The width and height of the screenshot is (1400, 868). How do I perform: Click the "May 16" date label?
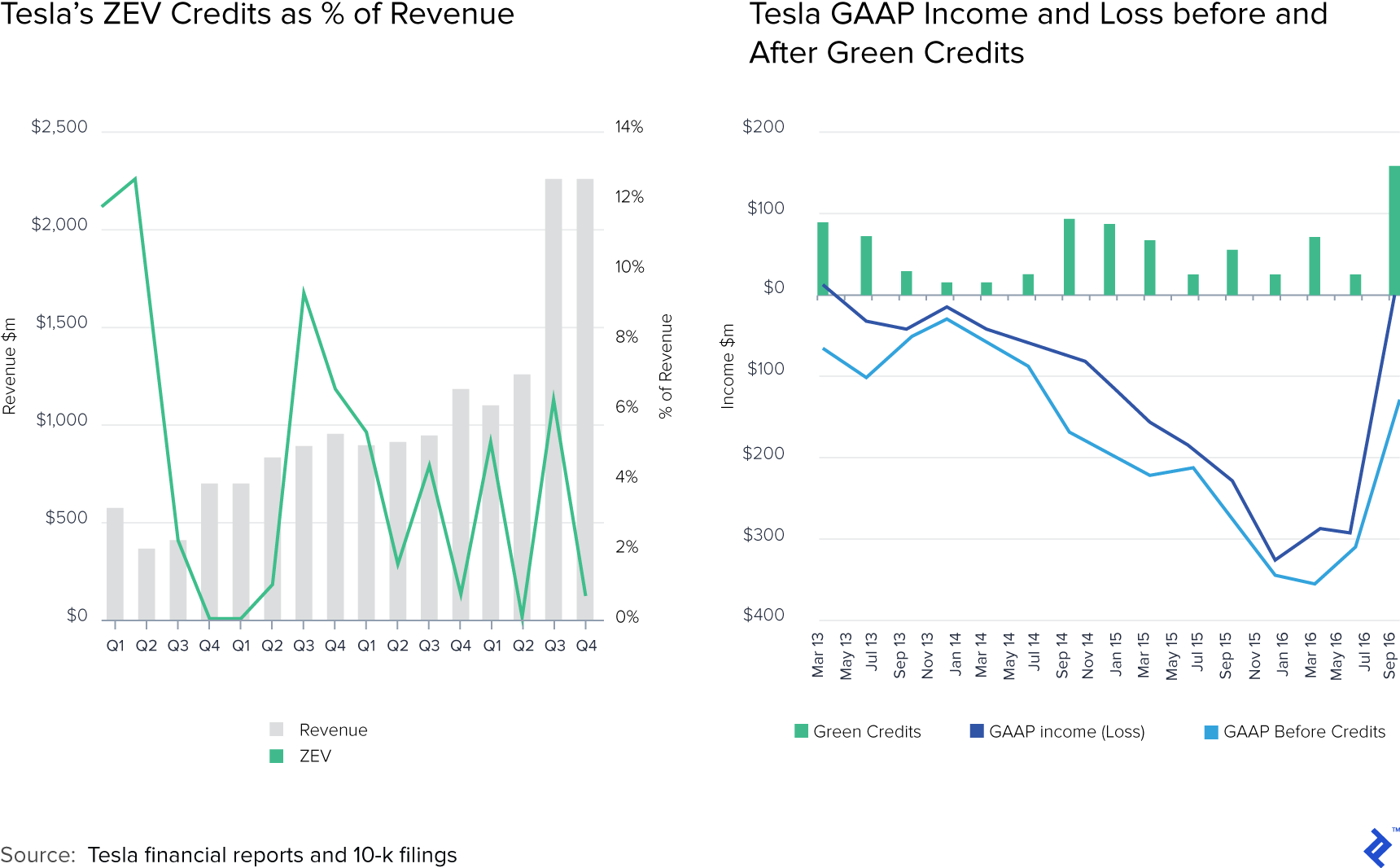pos(1337,655)
